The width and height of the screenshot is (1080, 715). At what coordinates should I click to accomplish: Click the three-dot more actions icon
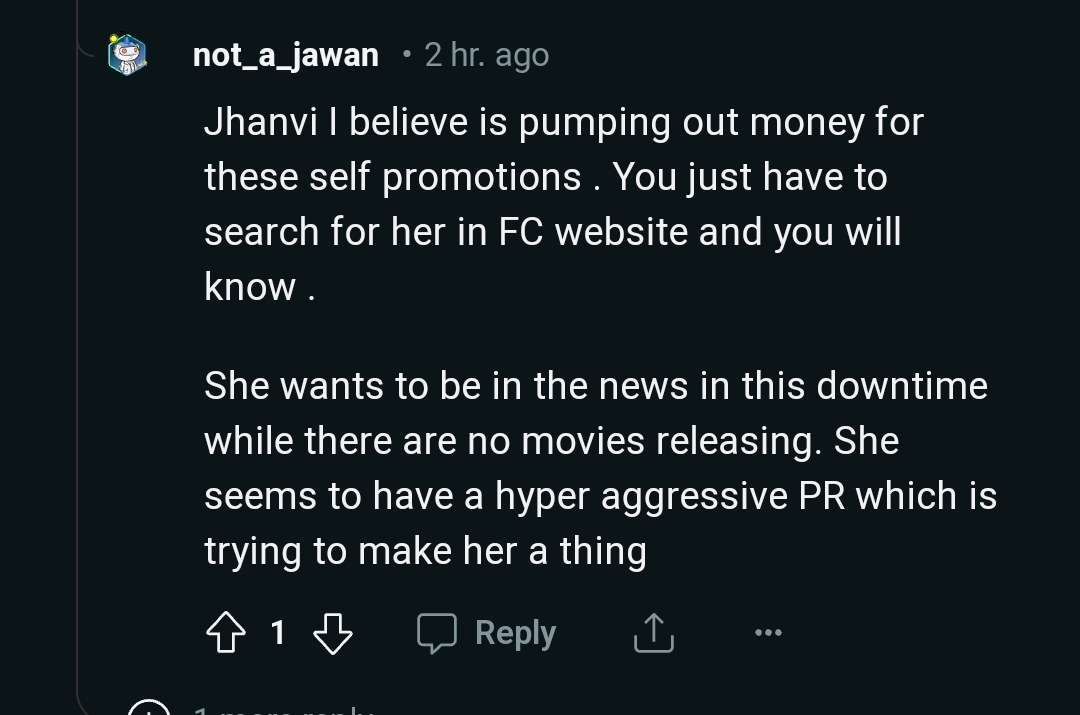point(767,632)
